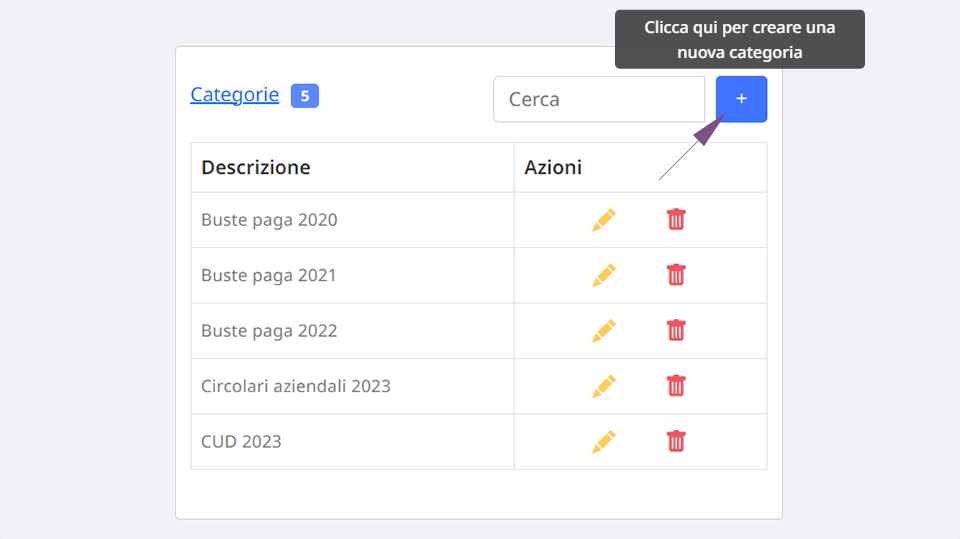Delete the Circolari aziendali 2023 category
This screenshot has height=539, width=960.
click(x=676, y=386)
